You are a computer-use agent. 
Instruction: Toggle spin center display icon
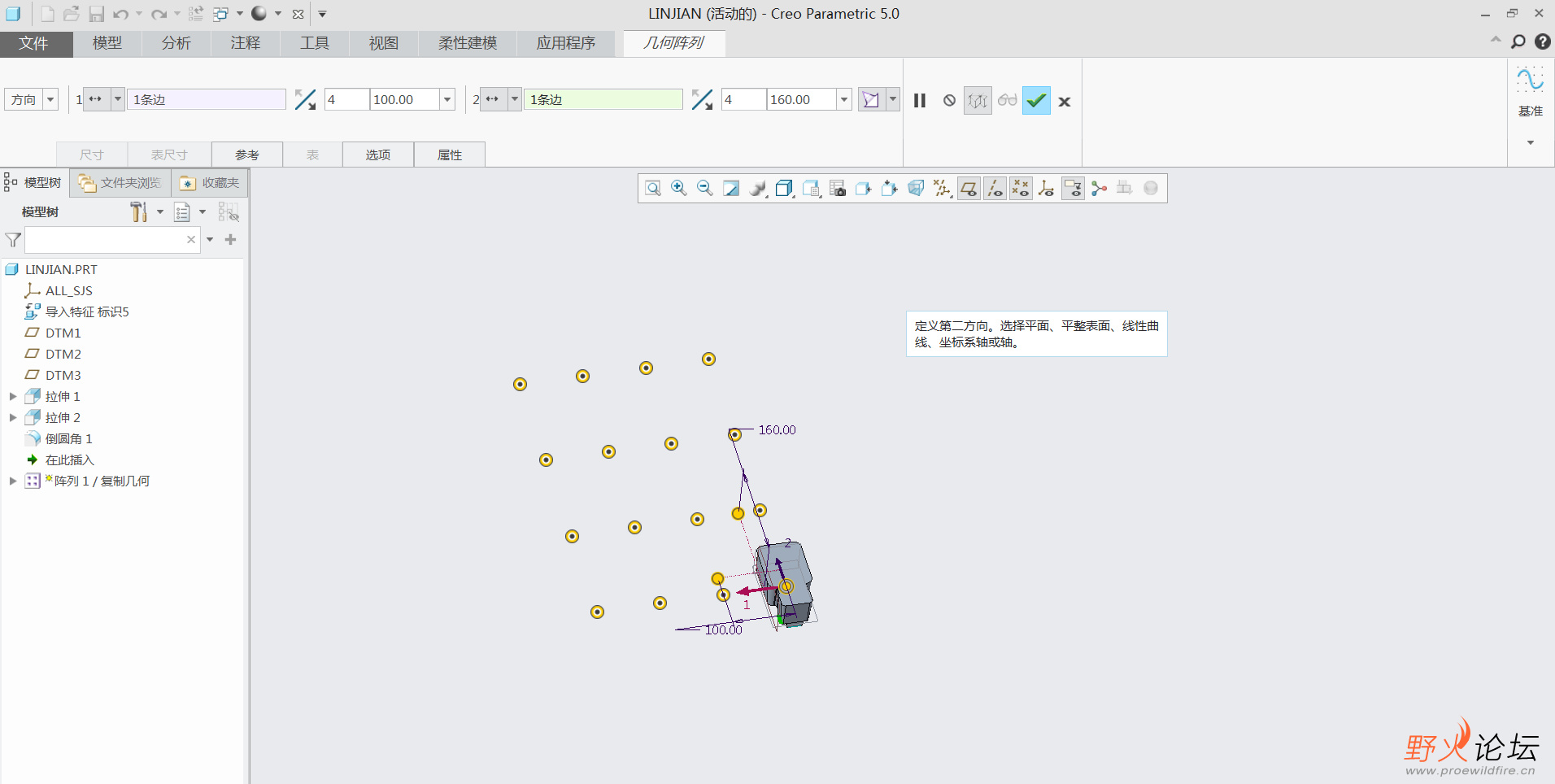(x=1099, y=189)
